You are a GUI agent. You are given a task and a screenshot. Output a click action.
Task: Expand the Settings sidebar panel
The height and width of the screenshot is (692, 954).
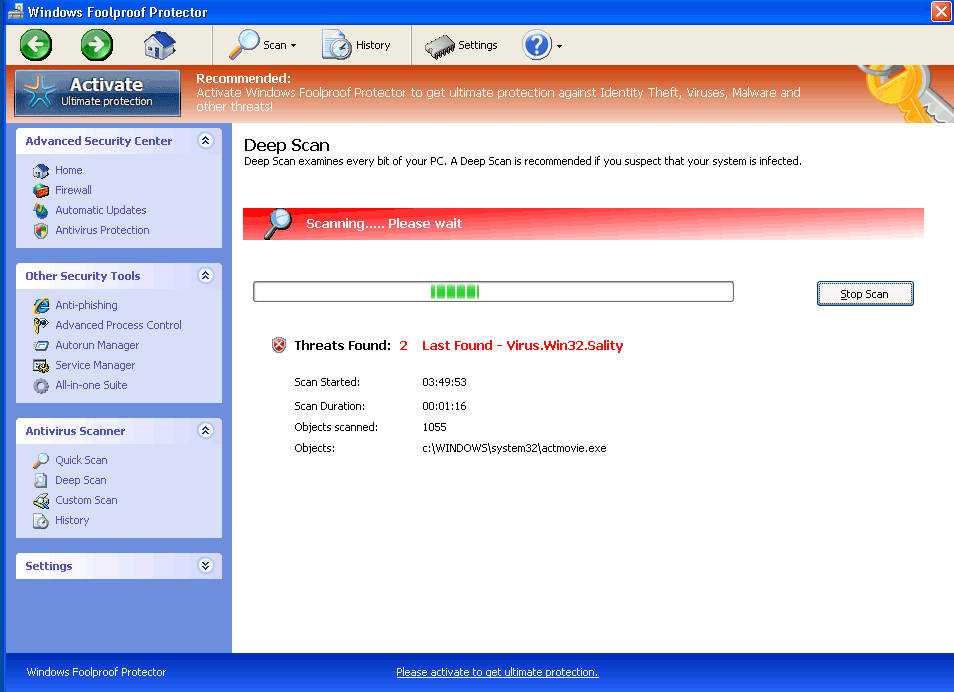206,566
